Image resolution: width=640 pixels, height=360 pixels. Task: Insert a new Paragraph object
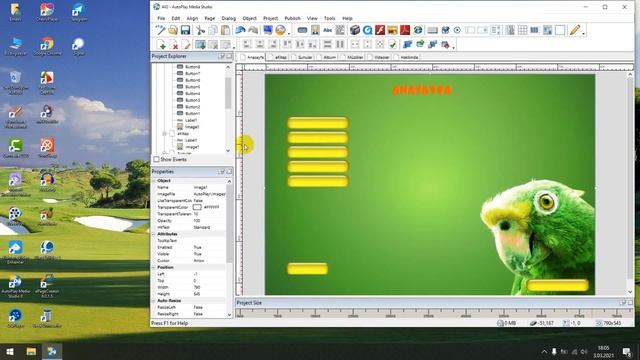pos(340,30)
